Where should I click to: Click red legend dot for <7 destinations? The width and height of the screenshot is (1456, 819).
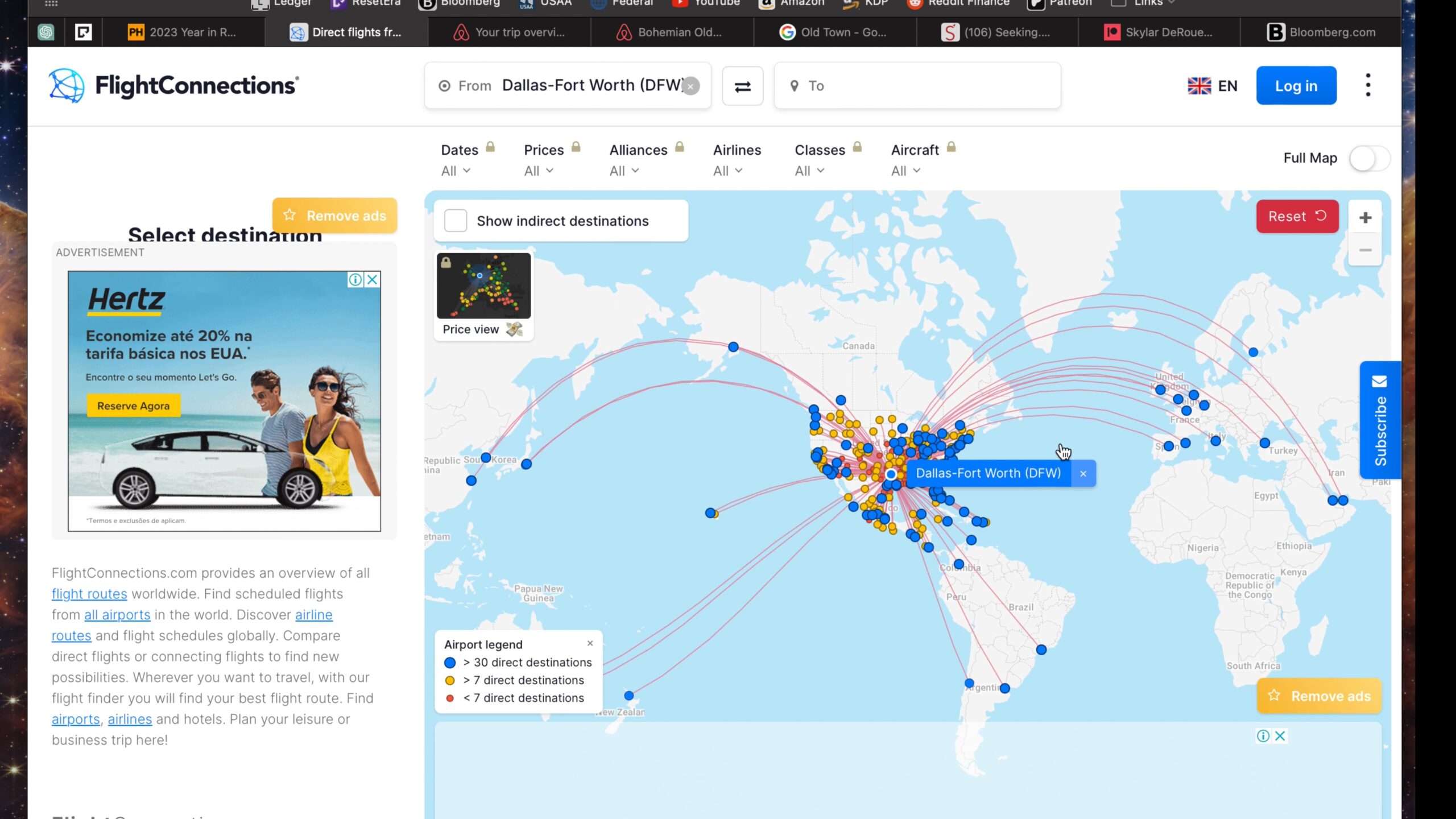click(x=449, y=698)
